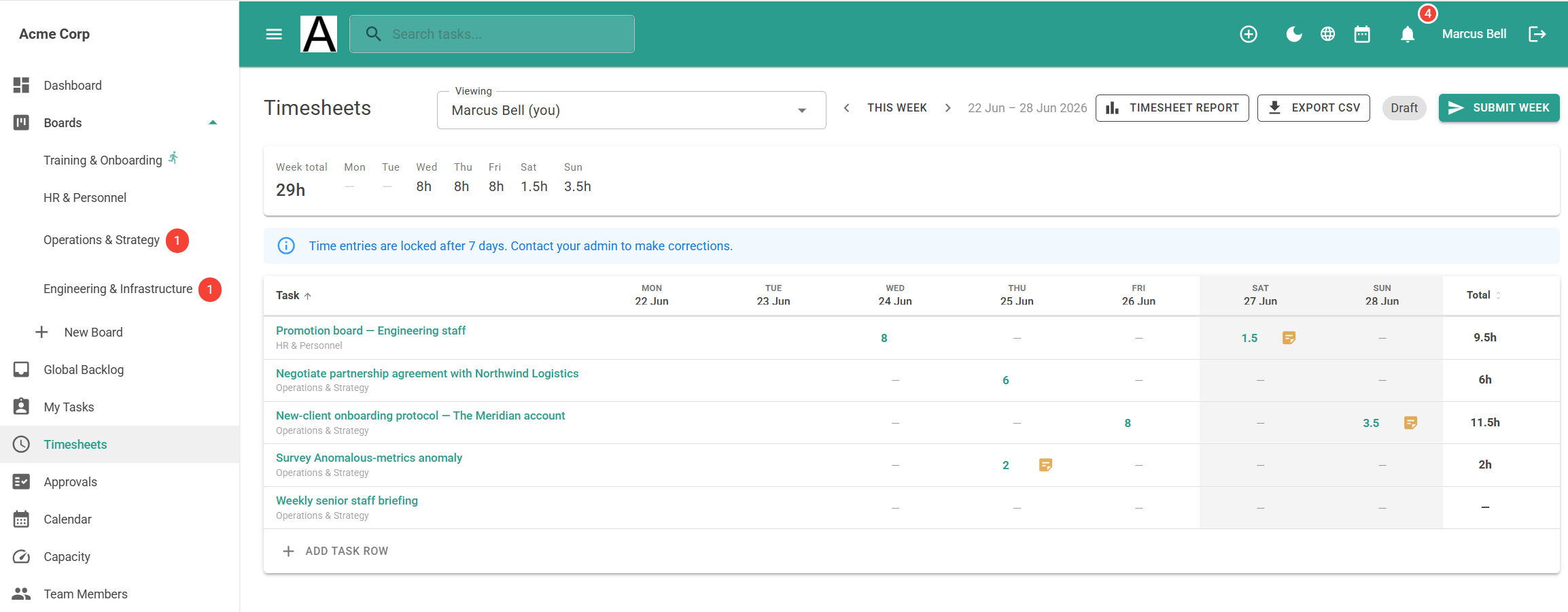
Task: Open the language globe icon
Action: tap(1327, 34)
